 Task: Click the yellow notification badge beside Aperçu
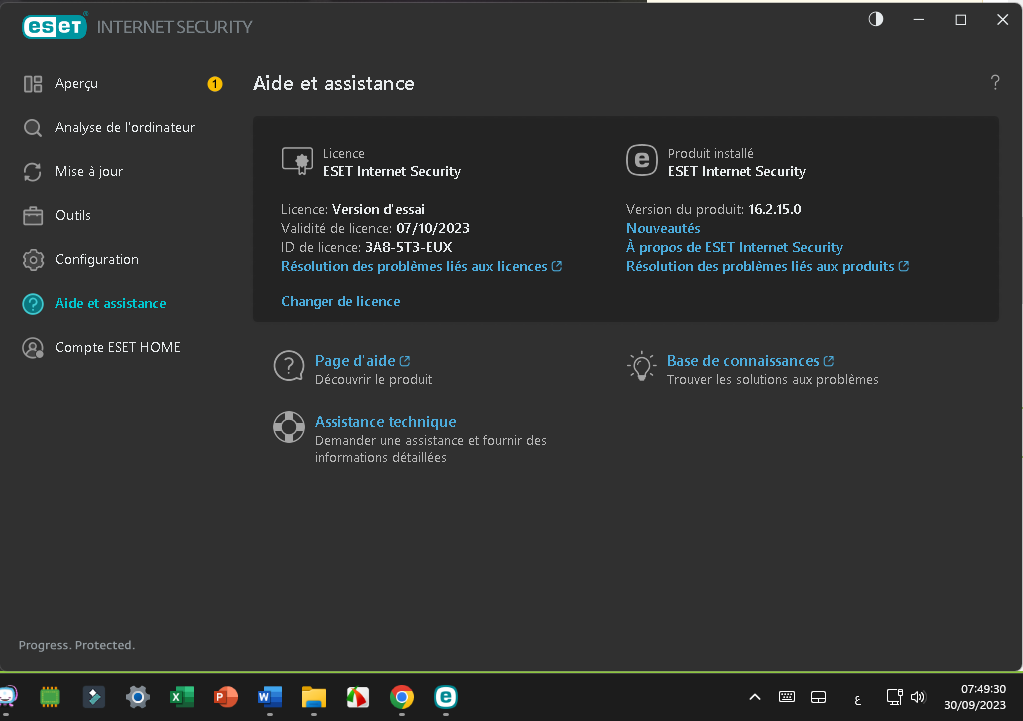coord(215,84)
